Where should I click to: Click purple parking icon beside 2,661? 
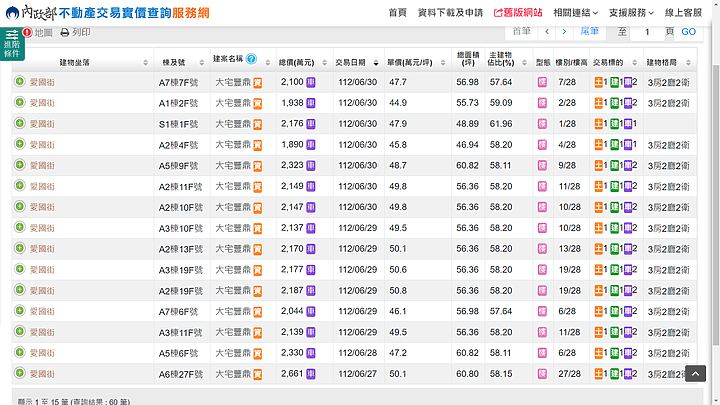pos(311,374)
